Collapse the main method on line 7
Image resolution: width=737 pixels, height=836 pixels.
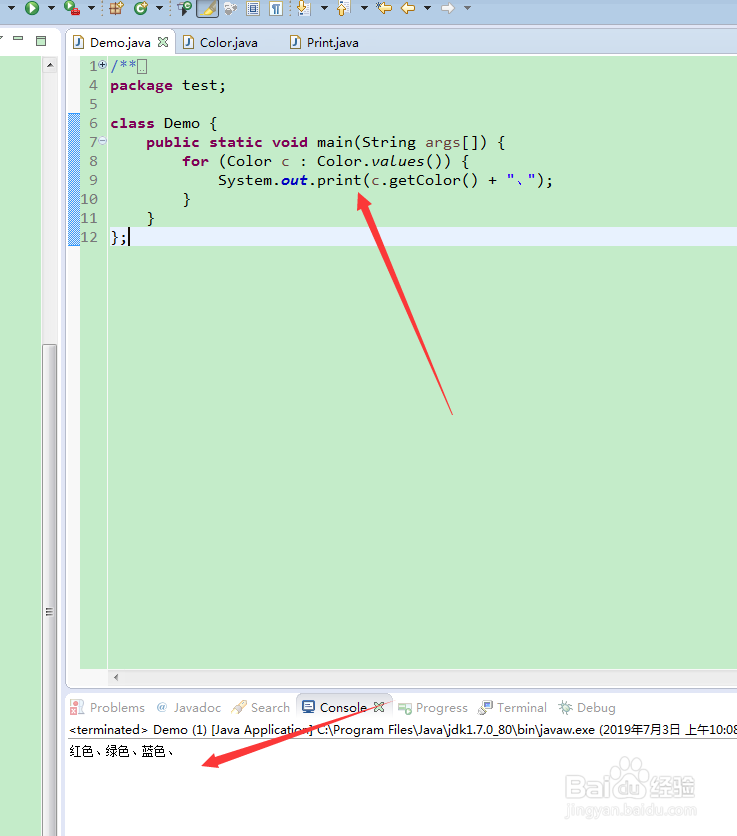click(102, 141)
